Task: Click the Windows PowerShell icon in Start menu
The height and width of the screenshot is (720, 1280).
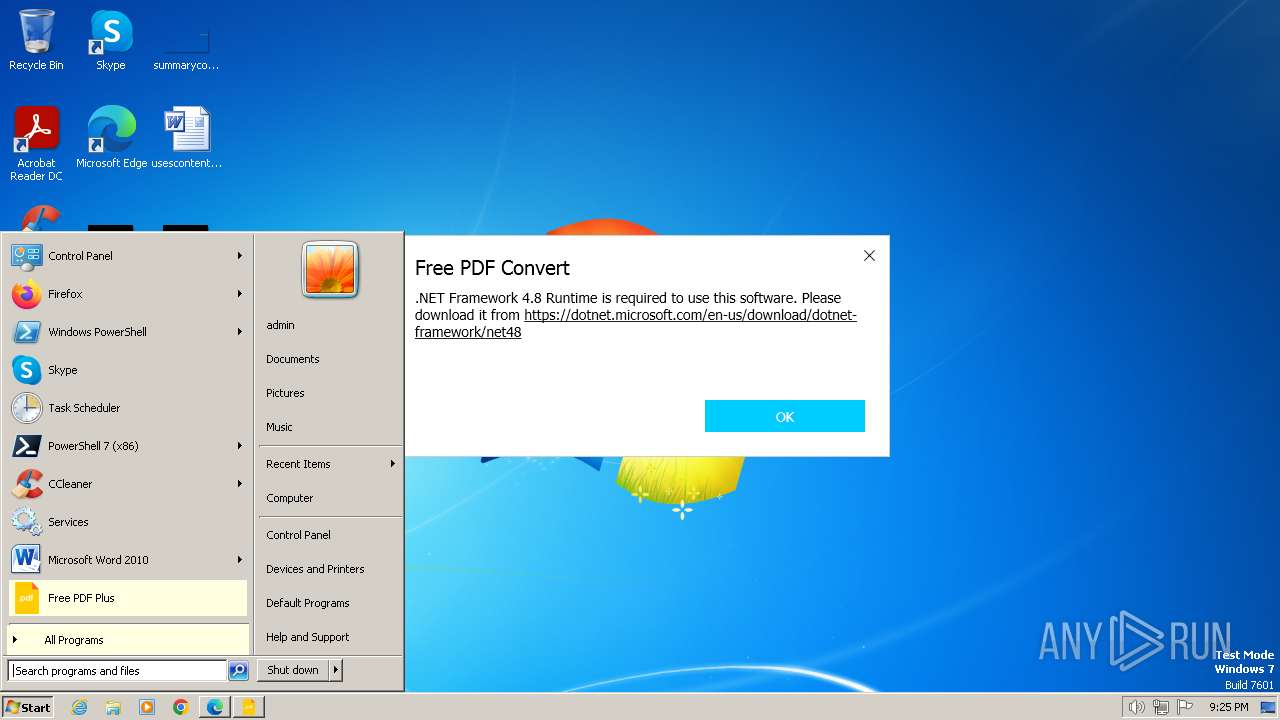Action: [26, 332]
